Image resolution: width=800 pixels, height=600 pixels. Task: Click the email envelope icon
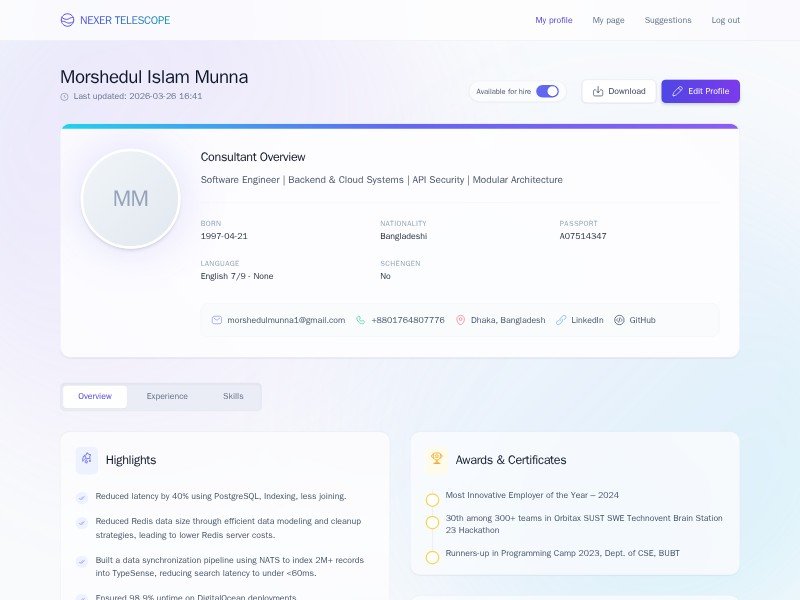pyautogui.click(x=217, y=320)
